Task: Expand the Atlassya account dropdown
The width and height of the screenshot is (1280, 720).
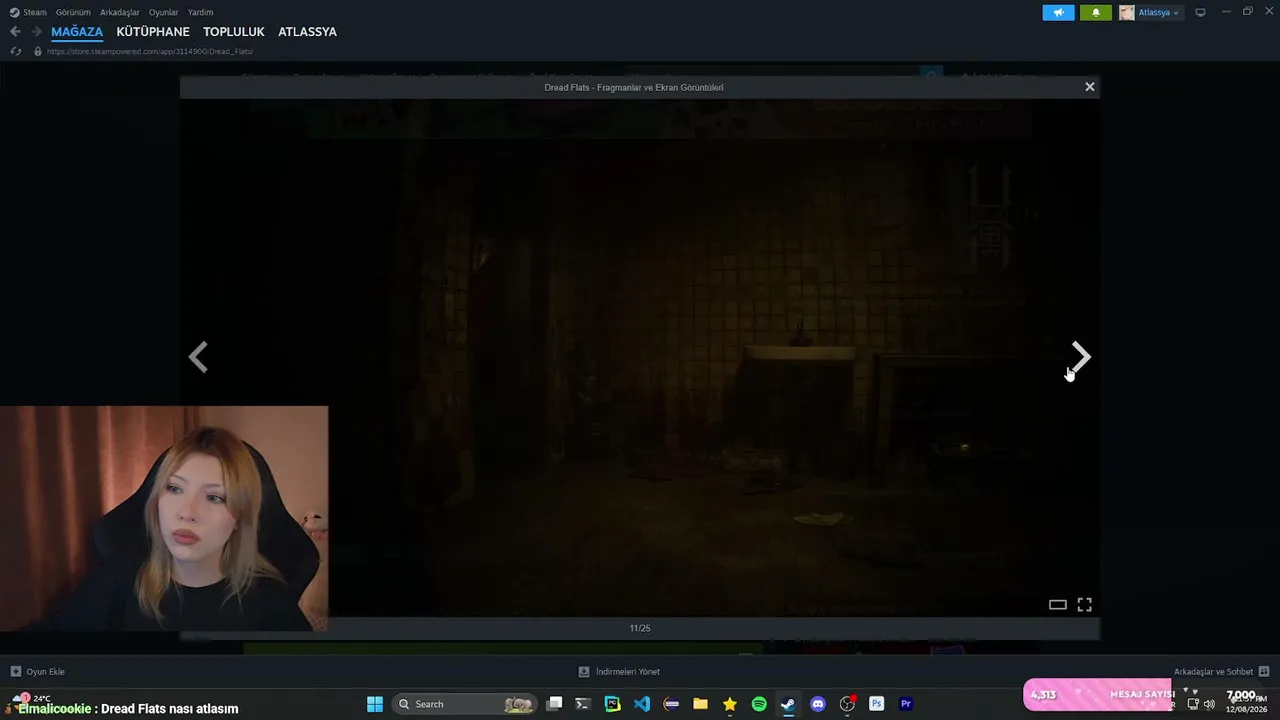Action: [1159, 13]
